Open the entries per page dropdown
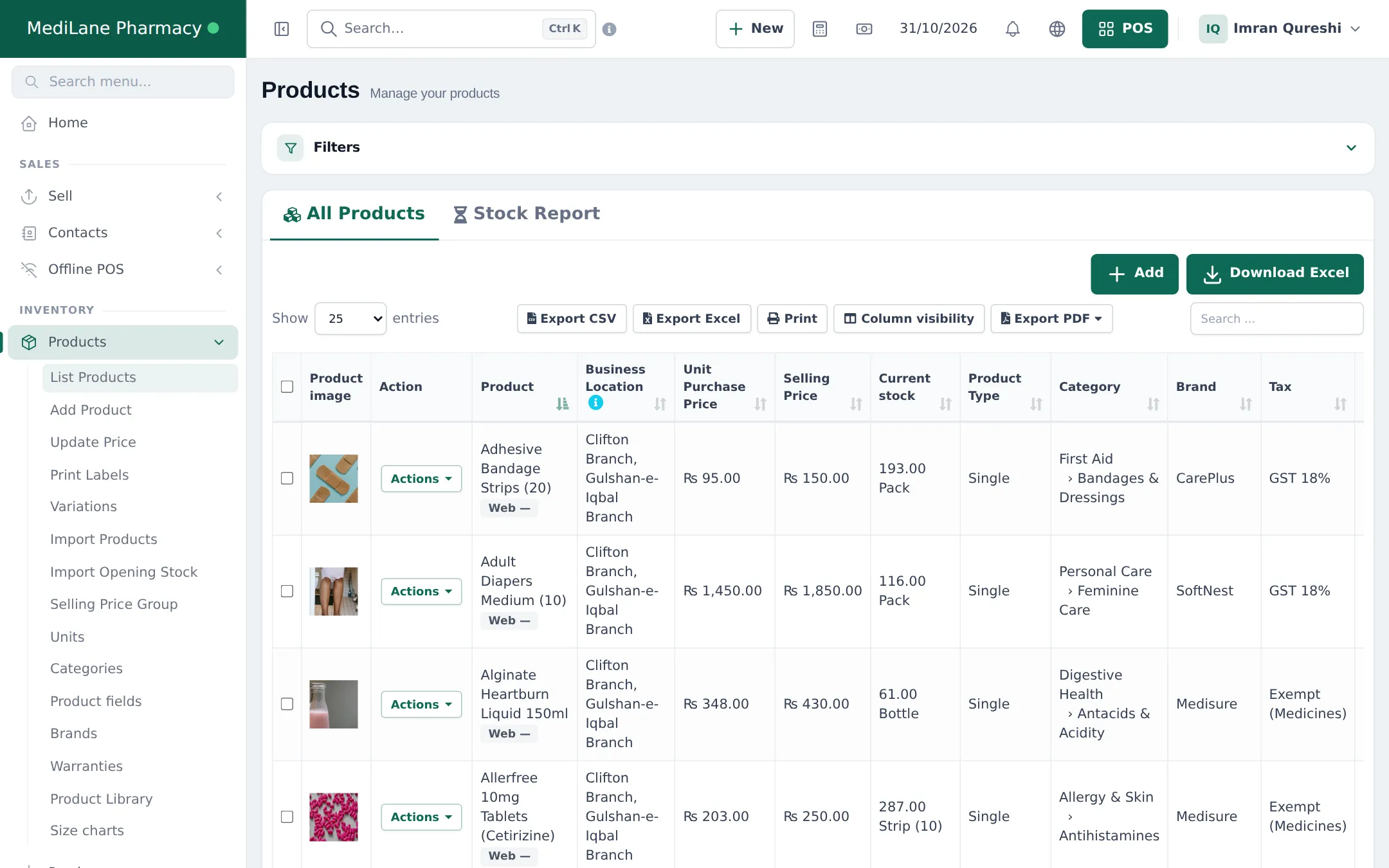This screenshot has width=1389, height=868. (350, 318)
